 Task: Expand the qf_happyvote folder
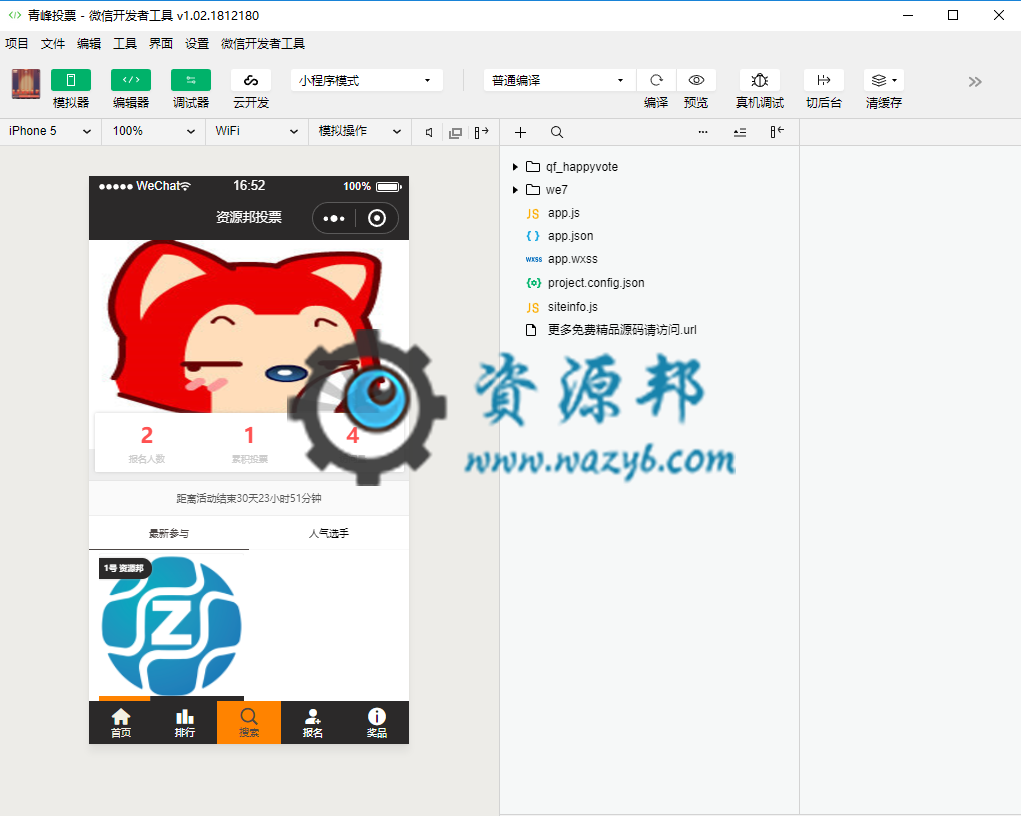(515, 167)
